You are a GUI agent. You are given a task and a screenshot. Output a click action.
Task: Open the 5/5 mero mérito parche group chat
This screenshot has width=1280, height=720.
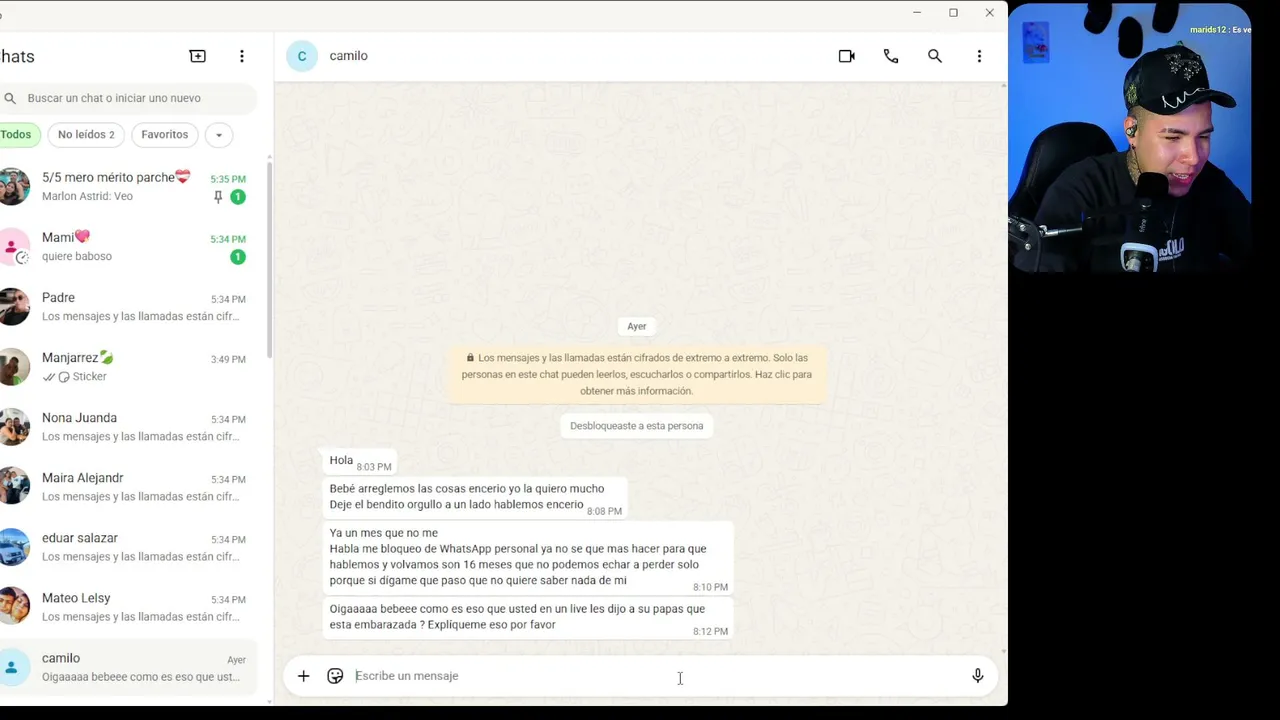point(129,187)
